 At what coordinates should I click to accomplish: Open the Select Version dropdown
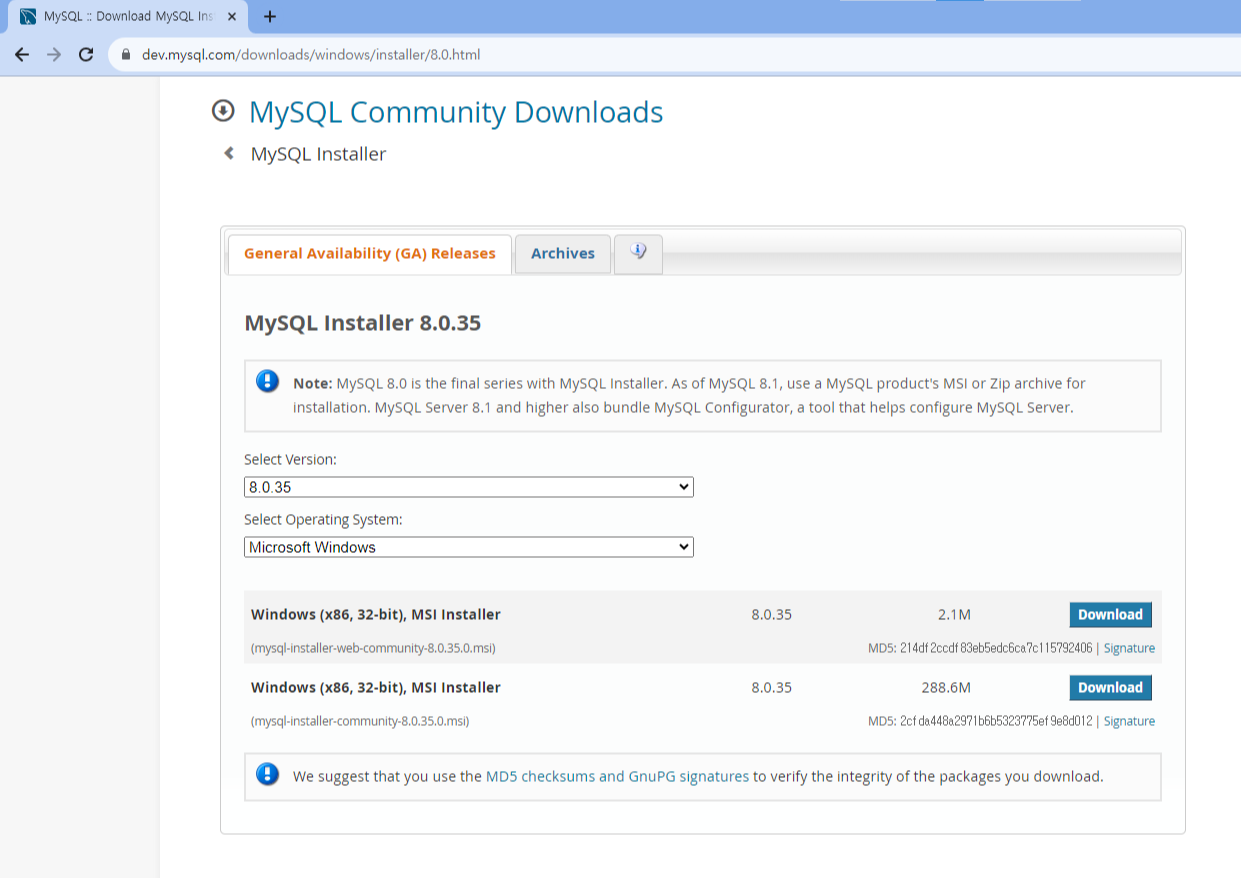469,487
